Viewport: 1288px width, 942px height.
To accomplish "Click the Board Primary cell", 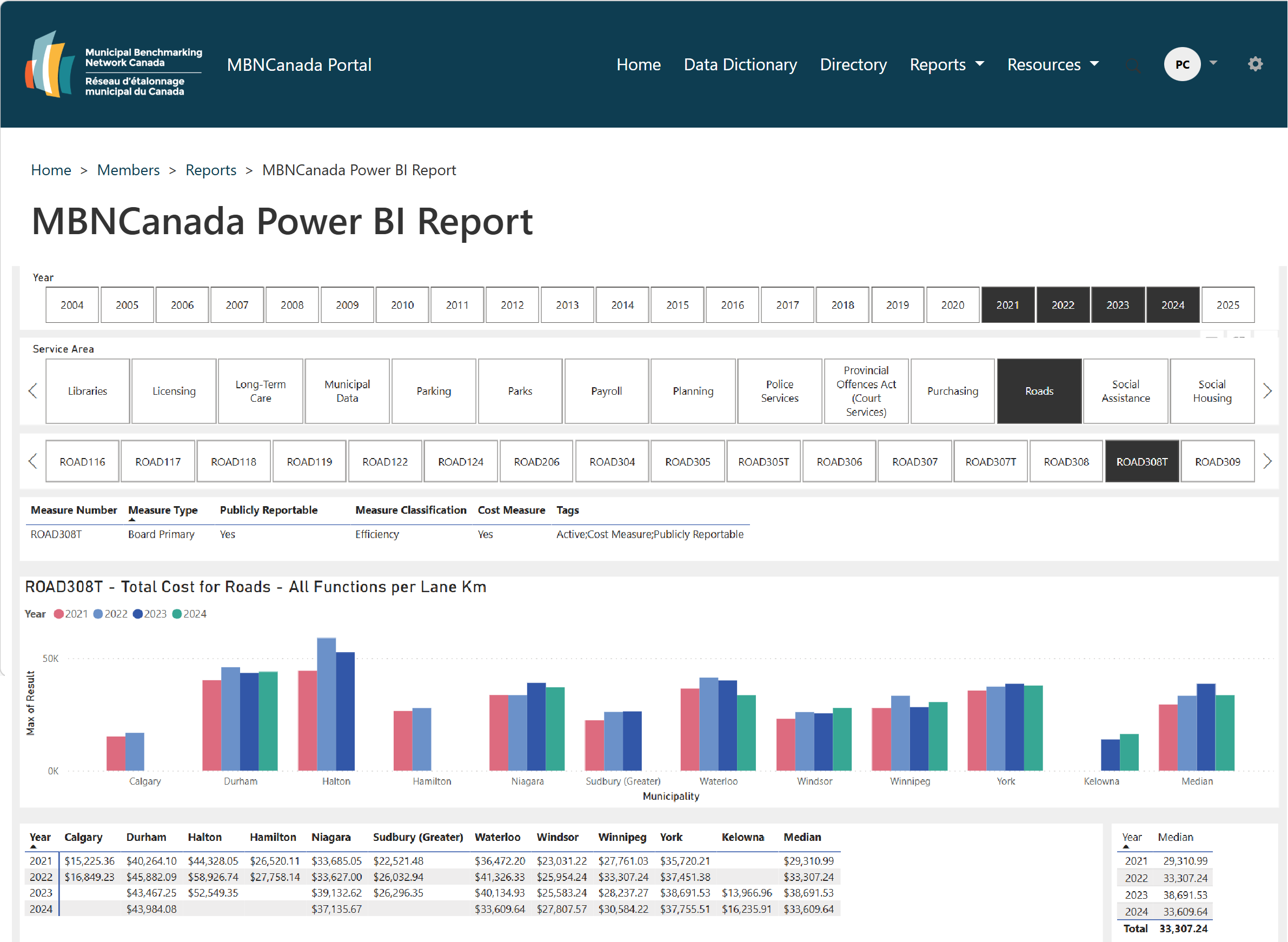I will [161, 534].
